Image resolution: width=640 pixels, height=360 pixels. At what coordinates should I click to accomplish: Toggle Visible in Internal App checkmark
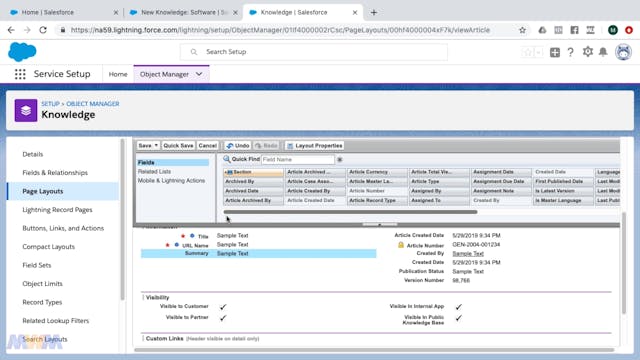pyautogui.click(x=459, y=307)
